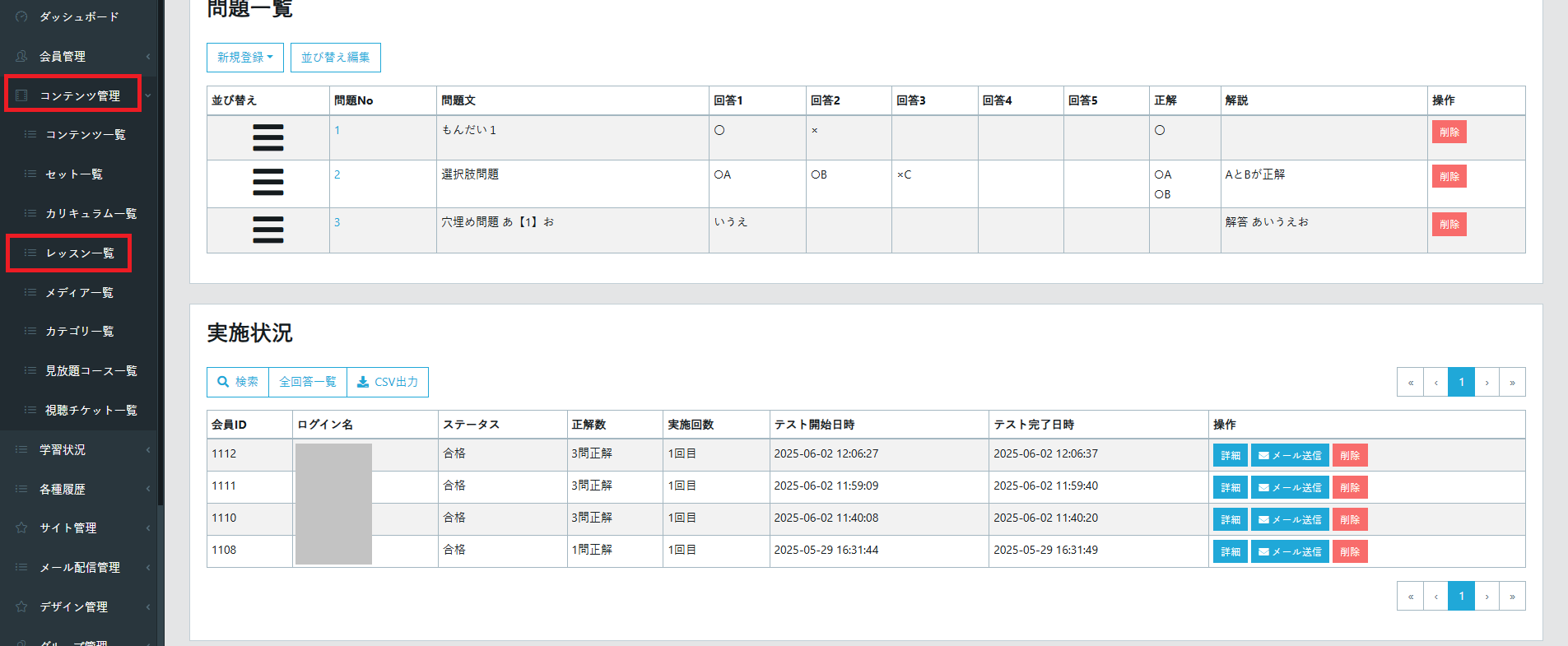Open カリキュラム一覧 from the sidebar
The height and width of the screenshot is (646, 1568).
point(91,213)
